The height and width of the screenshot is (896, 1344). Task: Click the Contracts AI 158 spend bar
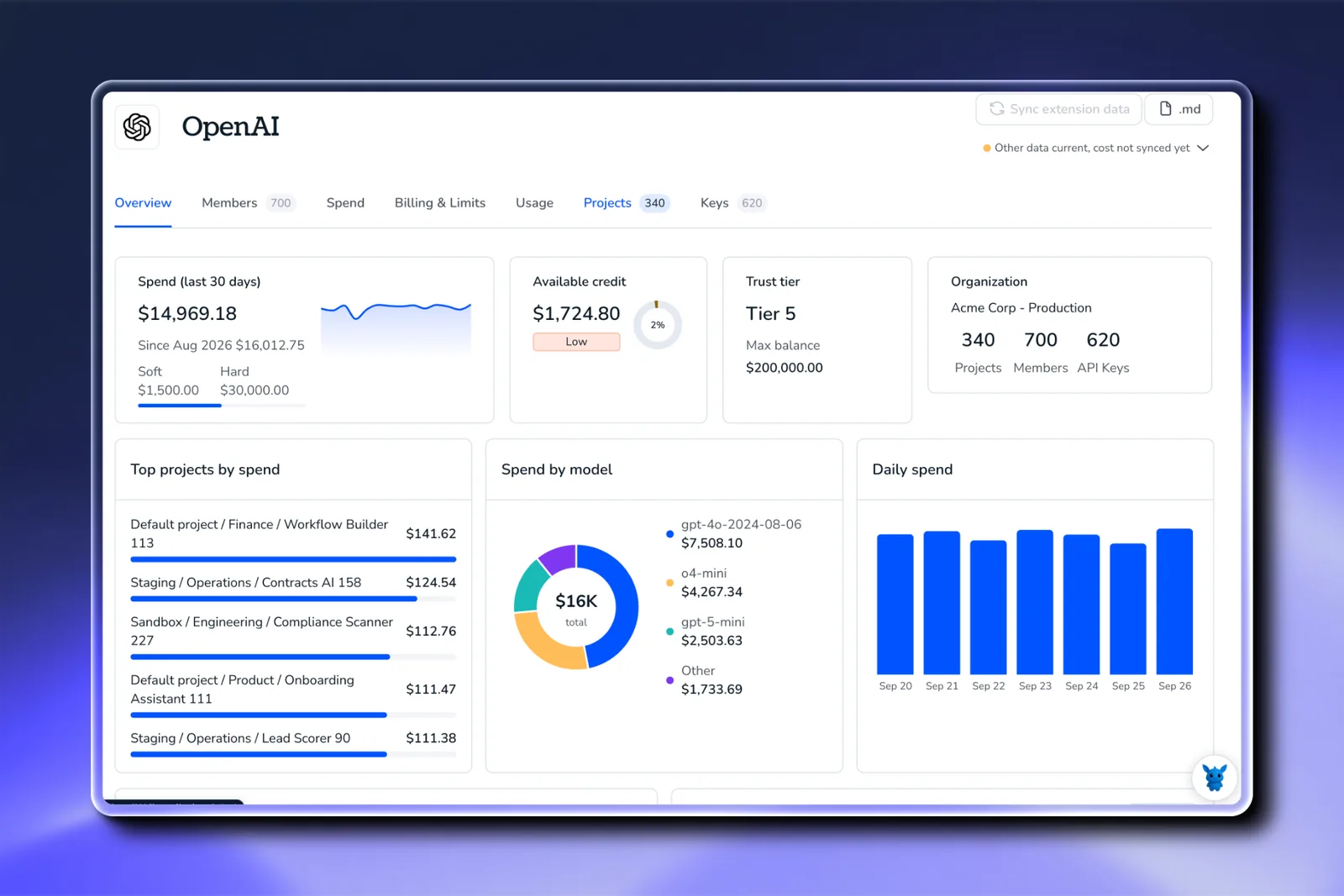[293, 599]
